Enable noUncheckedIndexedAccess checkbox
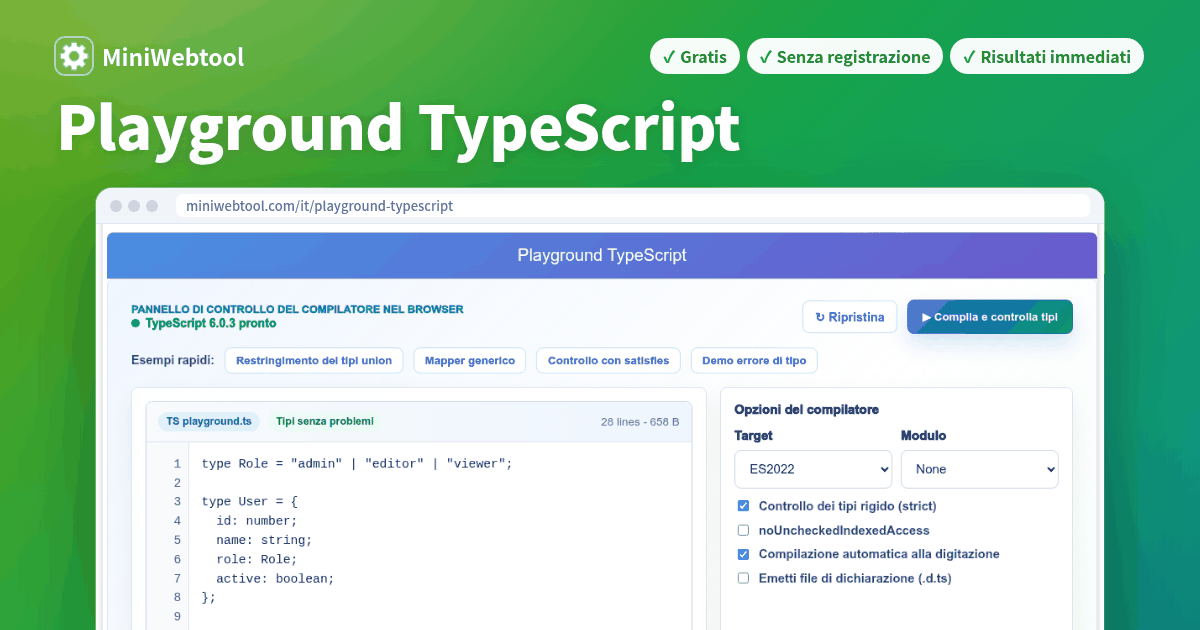 743,530
